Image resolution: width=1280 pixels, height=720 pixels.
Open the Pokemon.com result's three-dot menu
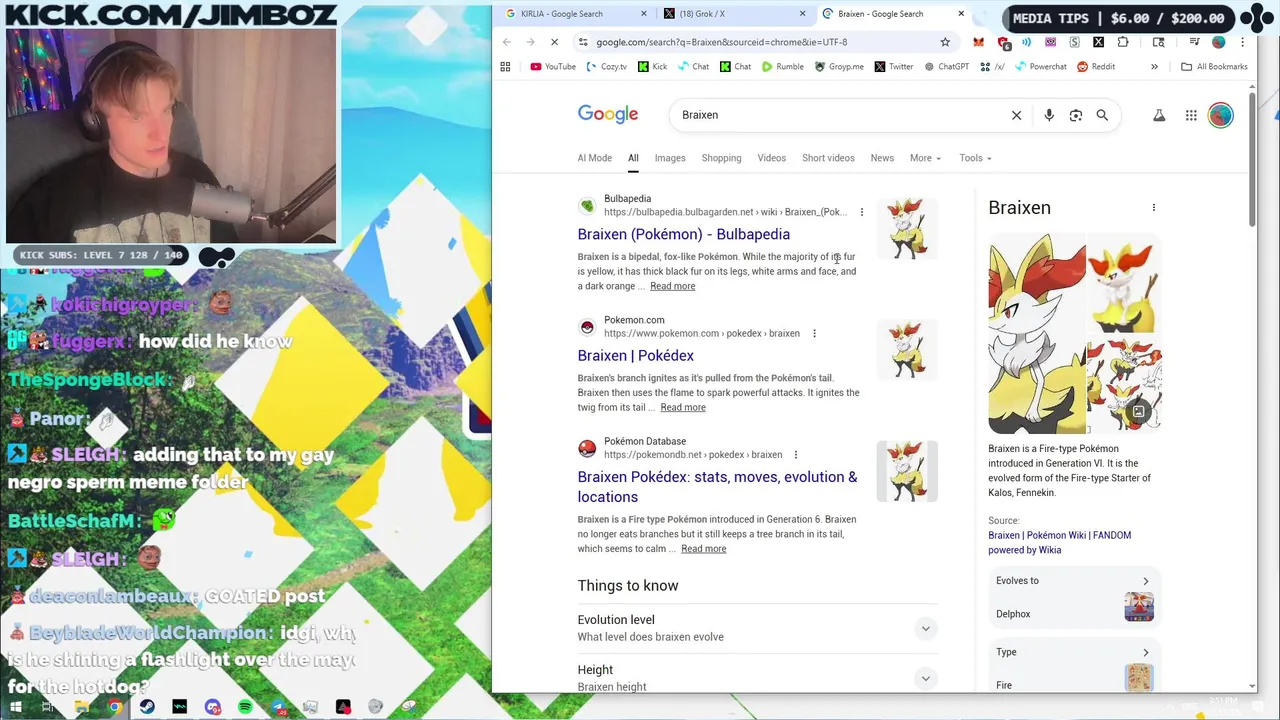coord(814,333)
